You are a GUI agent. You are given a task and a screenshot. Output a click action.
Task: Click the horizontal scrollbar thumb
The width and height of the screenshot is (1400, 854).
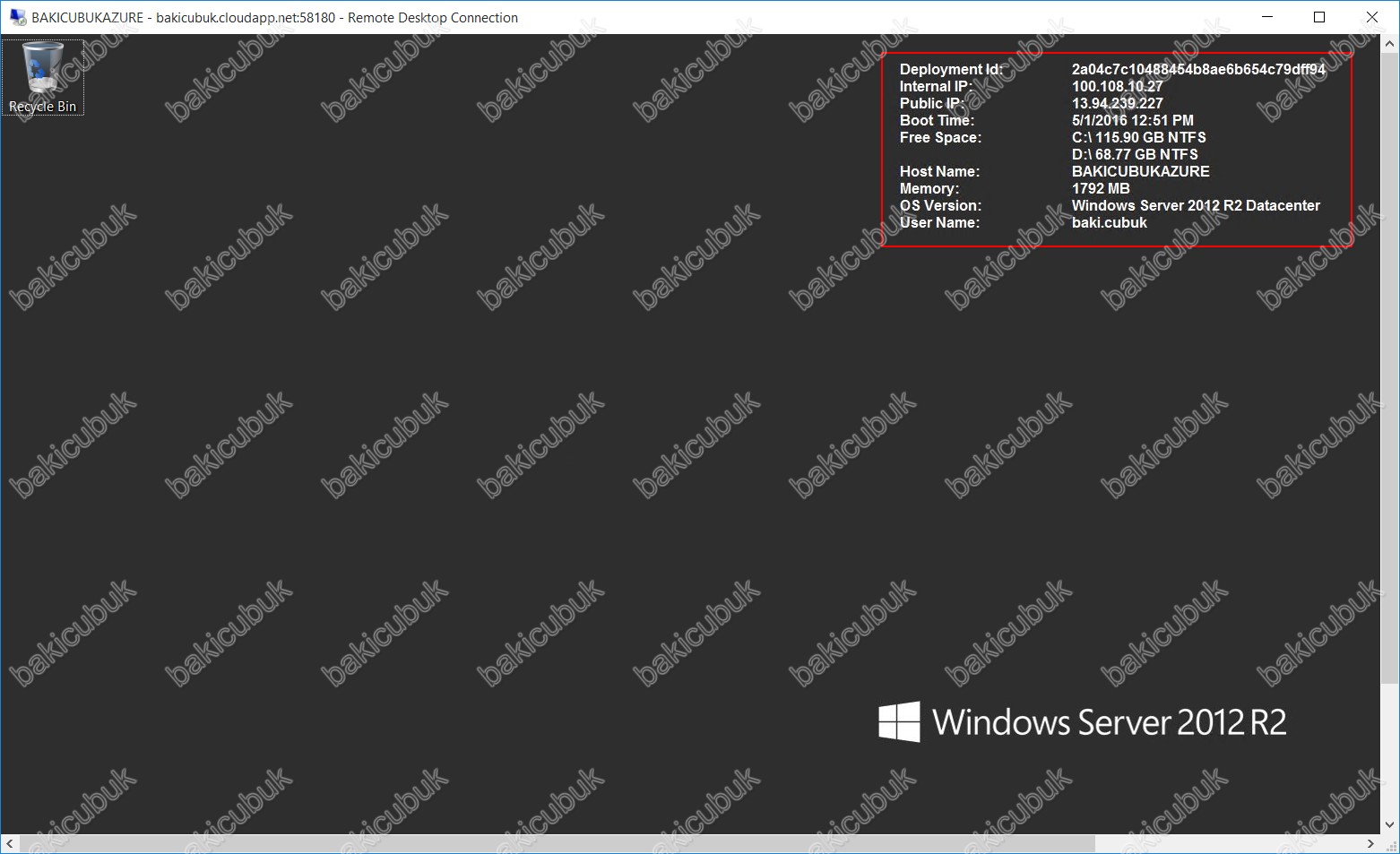pos(557,843)
